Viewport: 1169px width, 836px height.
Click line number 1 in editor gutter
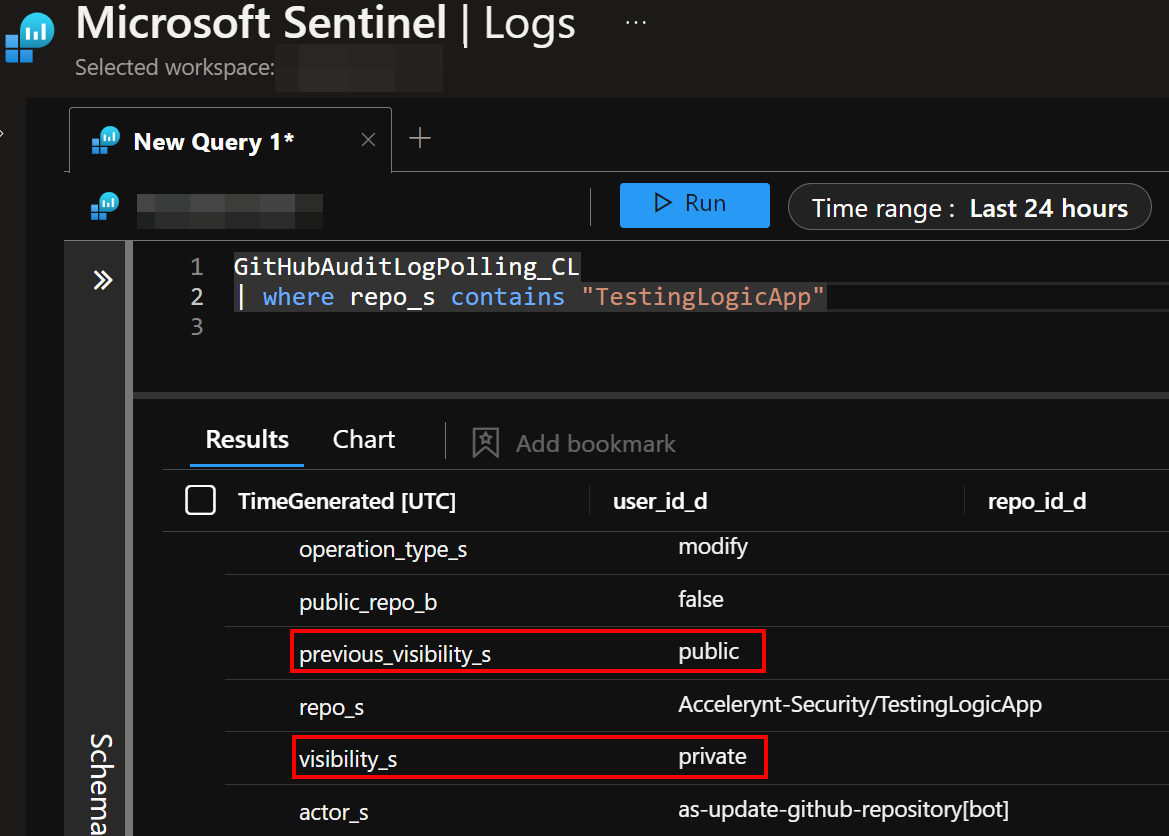click(197, 266)
